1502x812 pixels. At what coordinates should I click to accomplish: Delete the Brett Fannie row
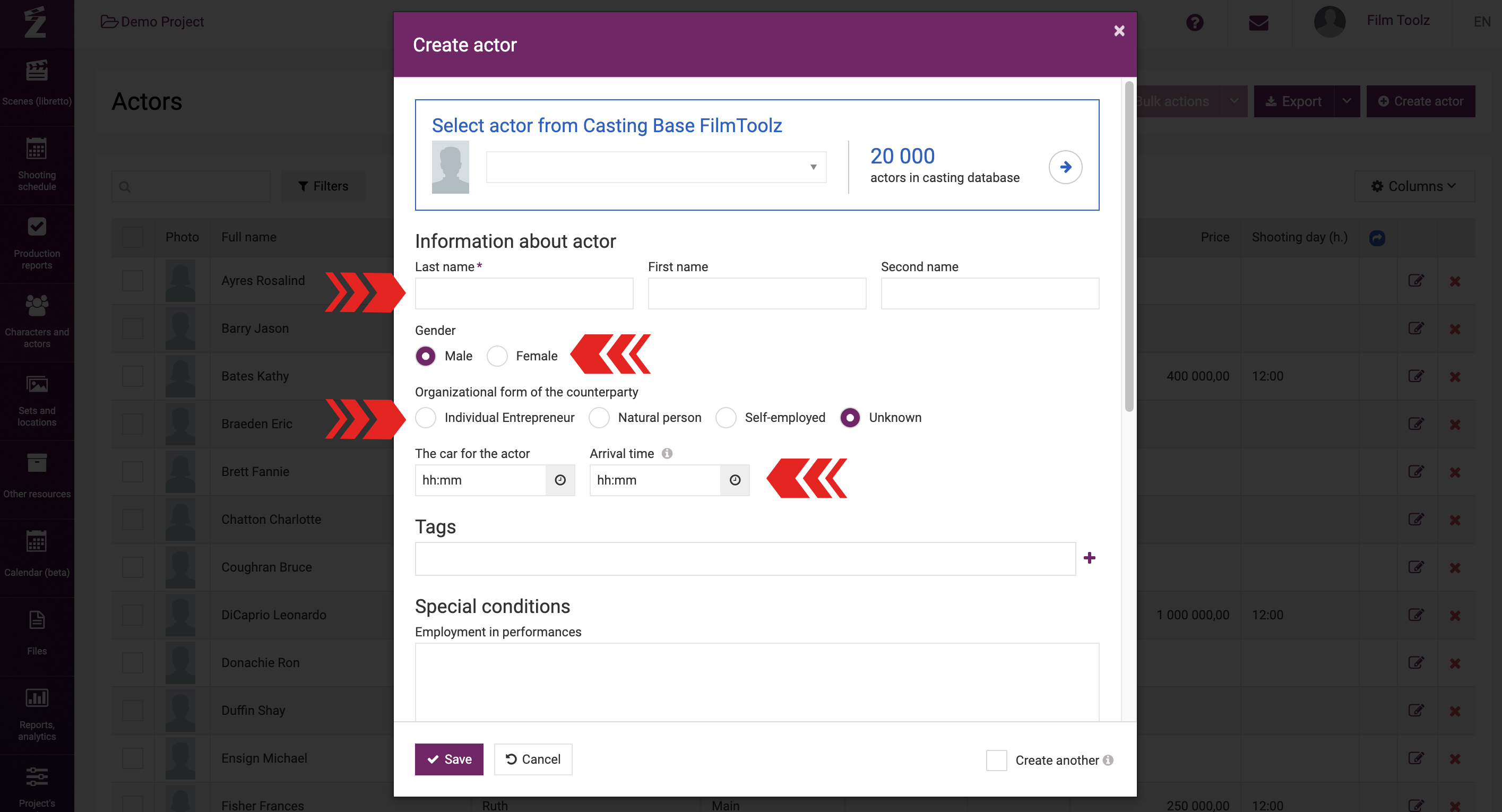[1455, 473]
